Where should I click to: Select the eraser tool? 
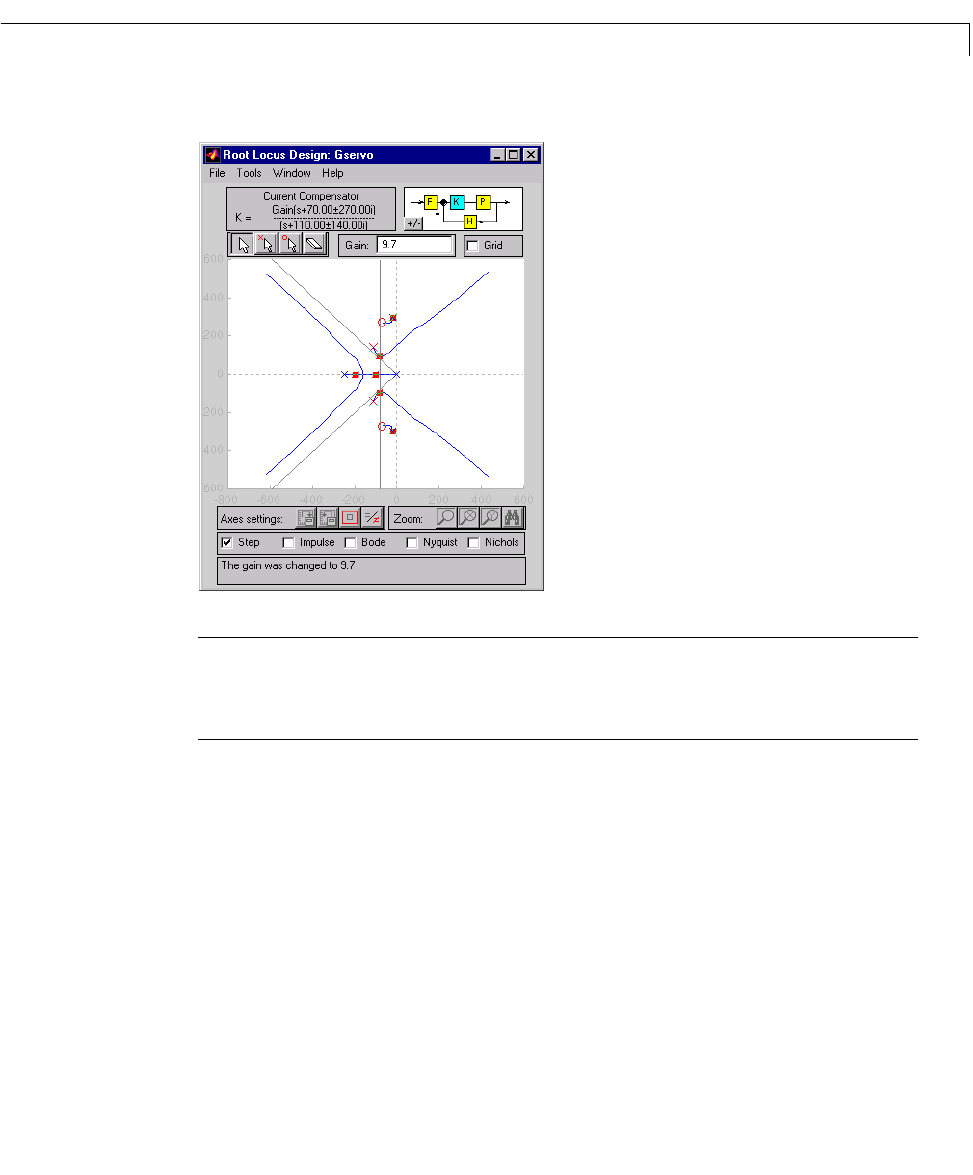[x=314, y=244]
